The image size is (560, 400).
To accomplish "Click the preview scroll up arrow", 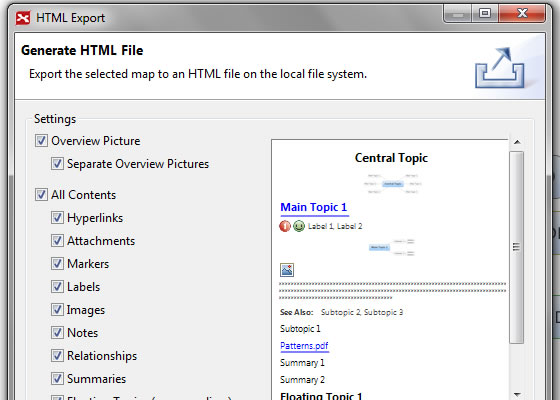I will pyautogui.click(x=516, y=142).
